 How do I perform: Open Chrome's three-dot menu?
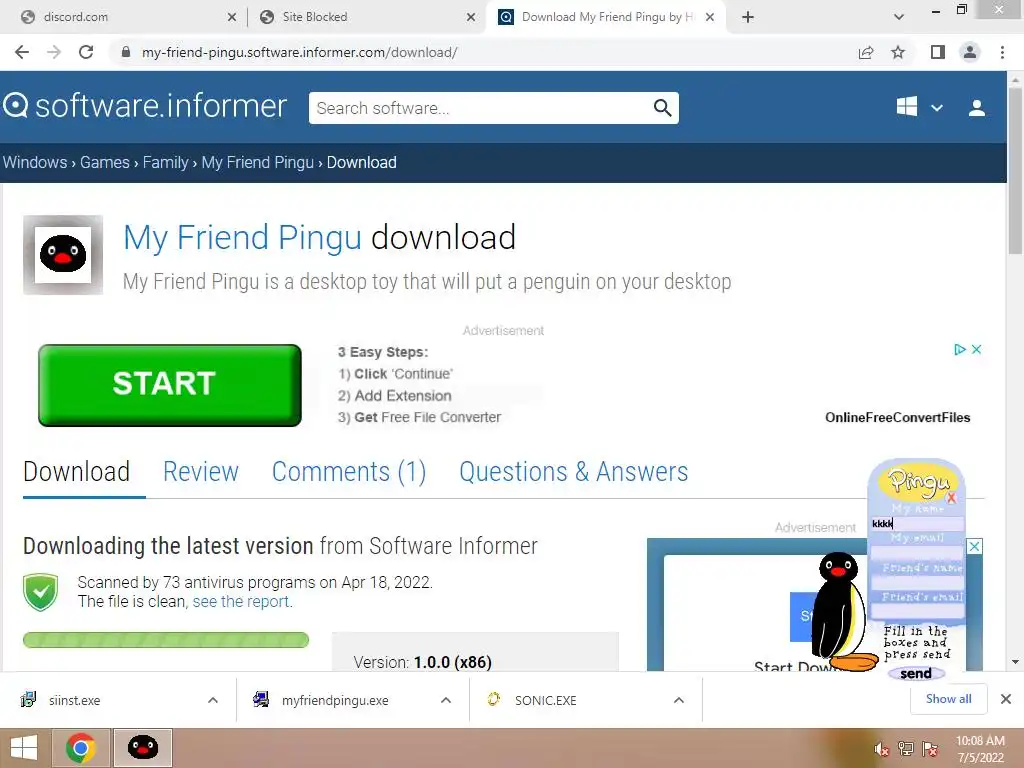click(x=1002, y=52)
